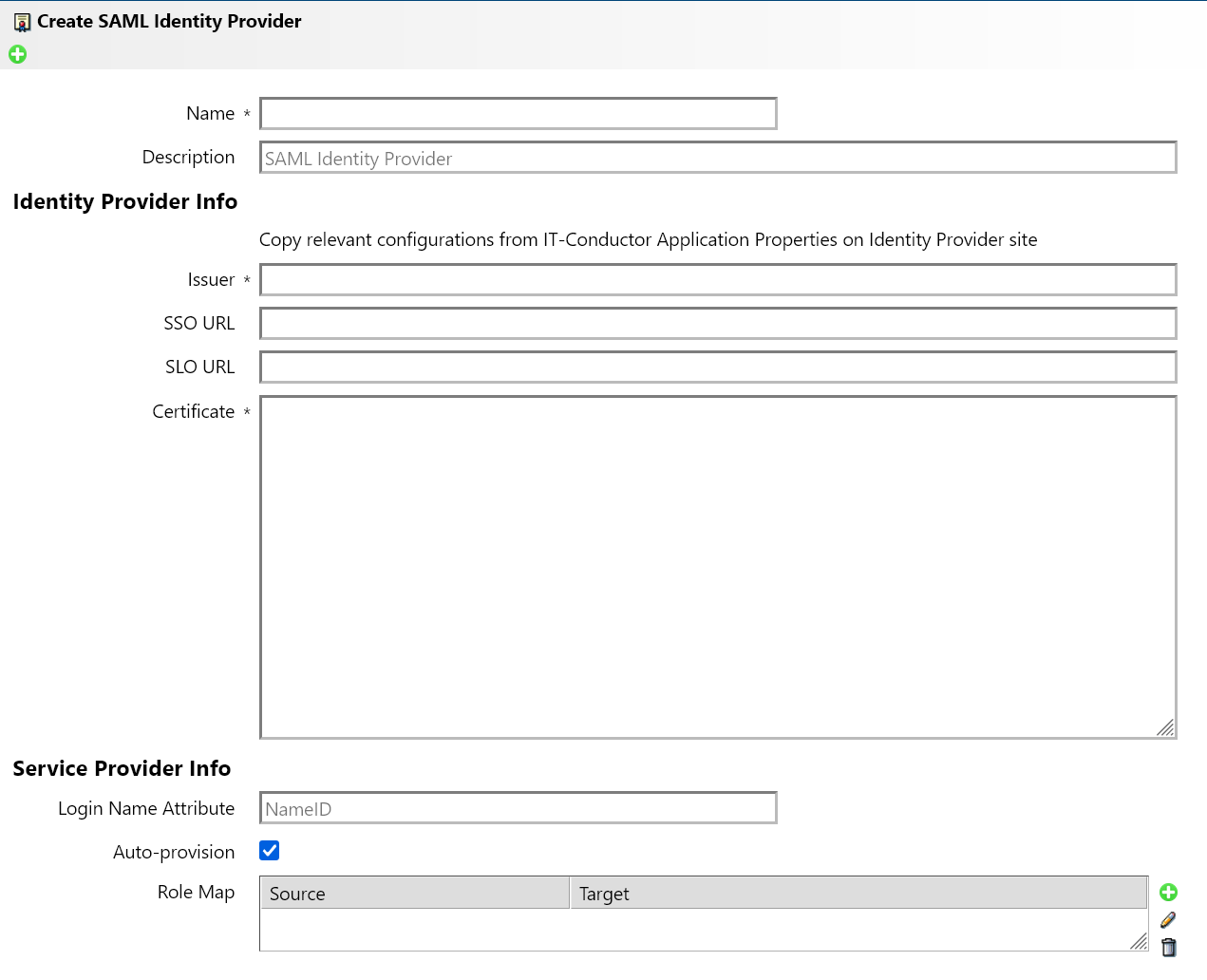1207x980 pixels.
Task: Focus the SLO URL field
Action: [x=717, y=367]
